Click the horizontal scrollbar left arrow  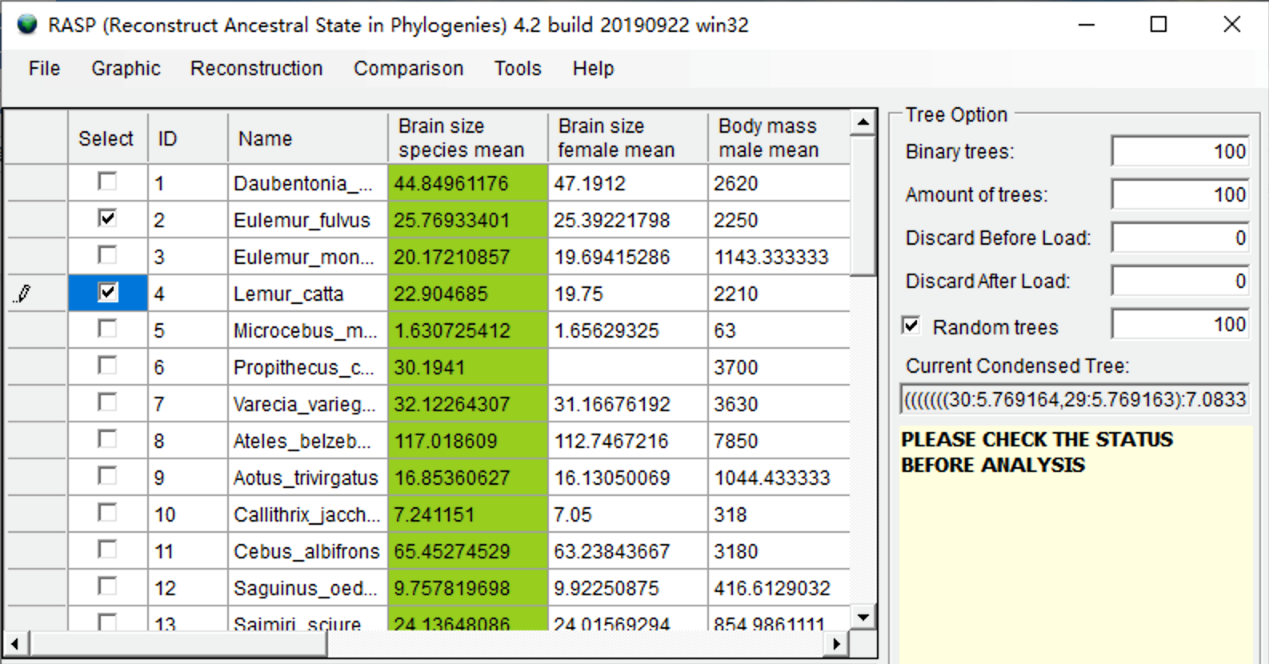click(x=13, y=642)
